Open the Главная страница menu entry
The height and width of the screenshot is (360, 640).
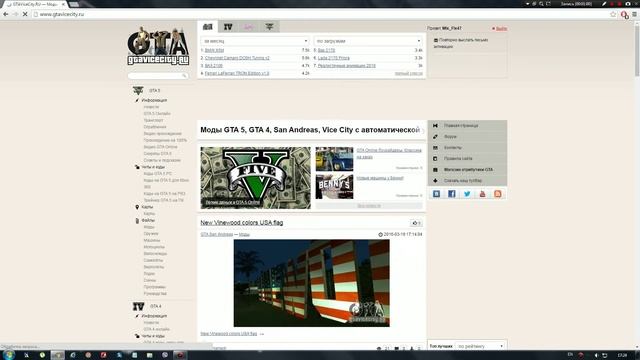tap(461, 126)
